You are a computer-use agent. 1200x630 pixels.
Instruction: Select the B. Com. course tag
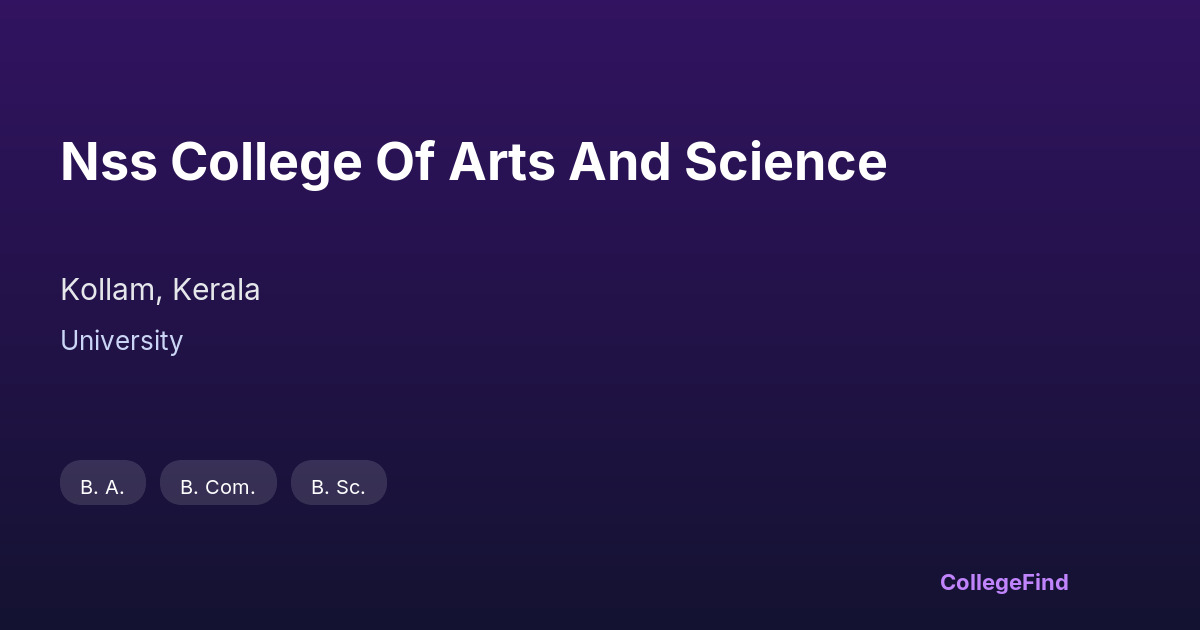[x=218, y=484]
